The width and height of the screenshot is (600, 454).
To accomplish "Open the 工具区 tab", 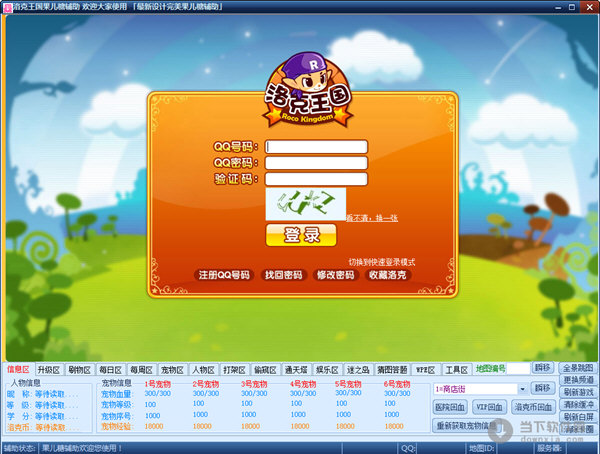I will pyautogui.click(x=456, y=369).
